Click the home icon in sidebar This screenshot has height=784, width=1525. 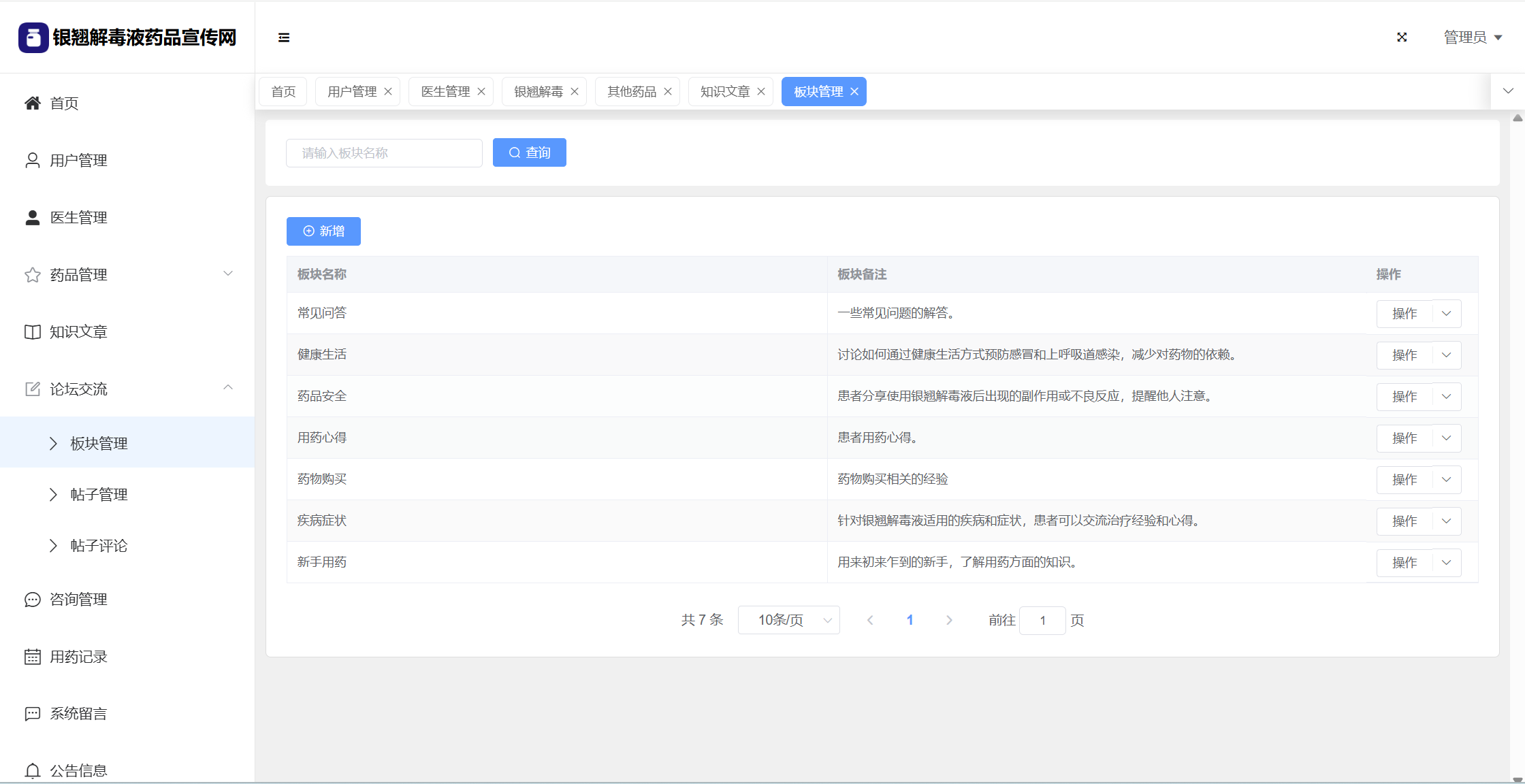[x=33, y=103]
